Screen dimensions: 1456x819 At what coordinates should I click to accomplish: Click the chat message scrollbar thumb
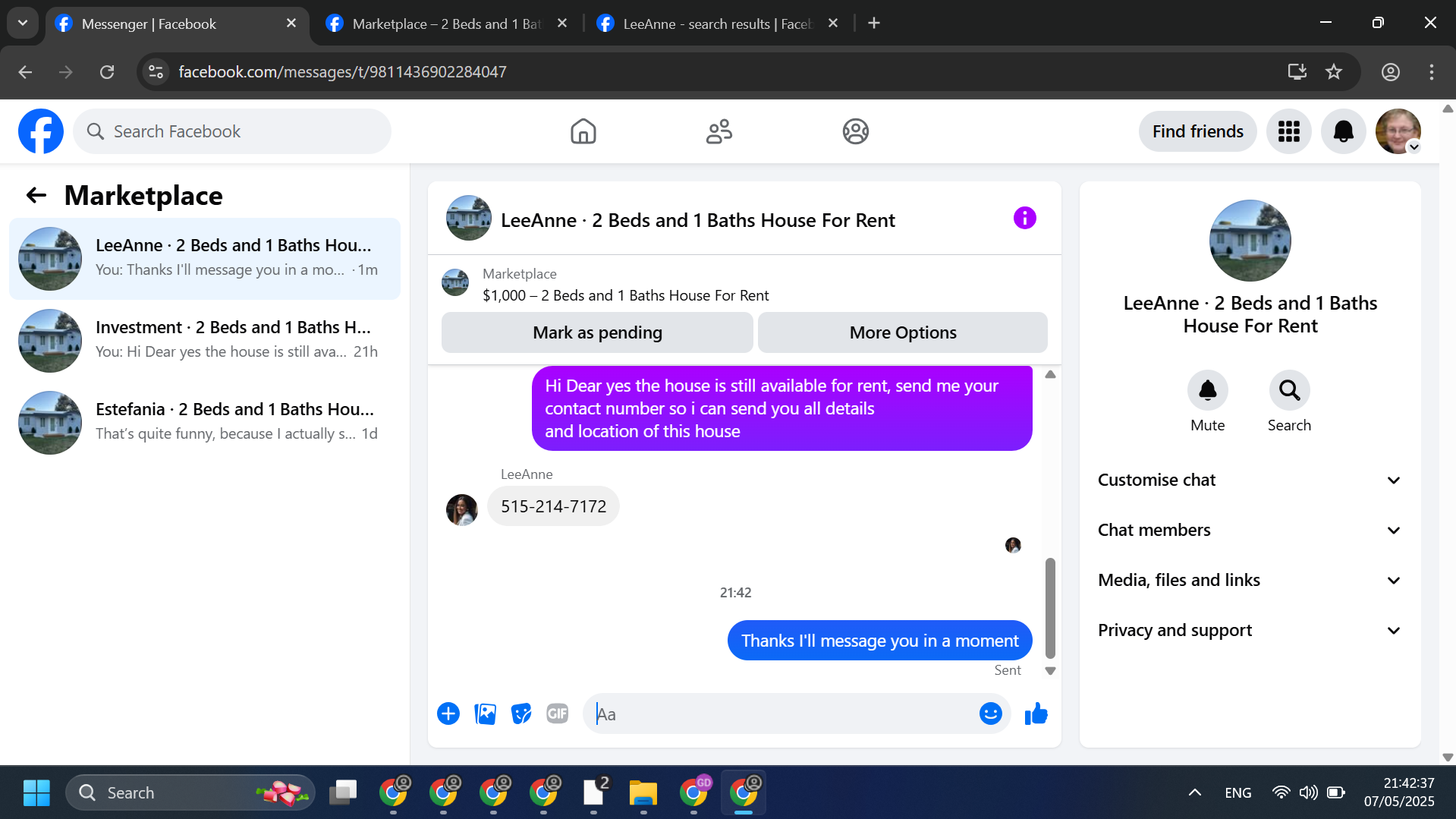1050,608
